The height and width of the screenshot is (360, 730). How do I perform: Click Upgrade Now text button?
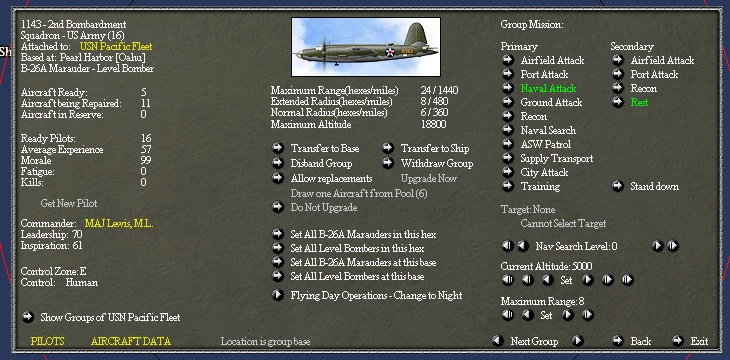[x=429, y=178]
